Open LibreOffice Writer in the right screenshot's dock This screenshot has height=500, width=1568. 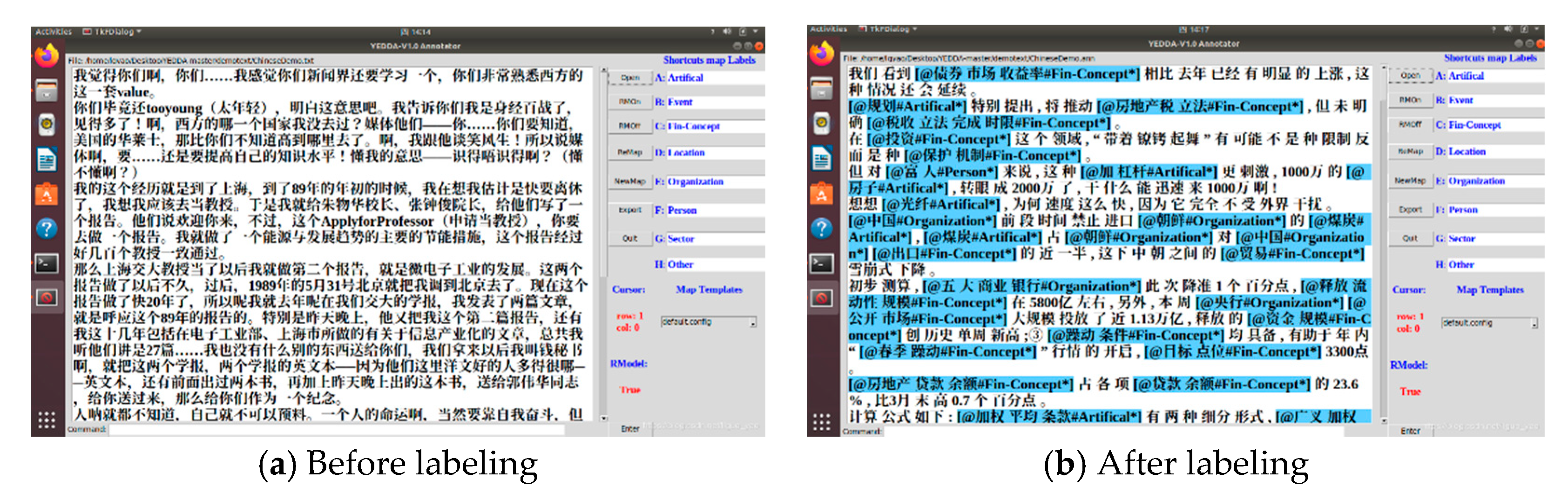coord(821,160)
